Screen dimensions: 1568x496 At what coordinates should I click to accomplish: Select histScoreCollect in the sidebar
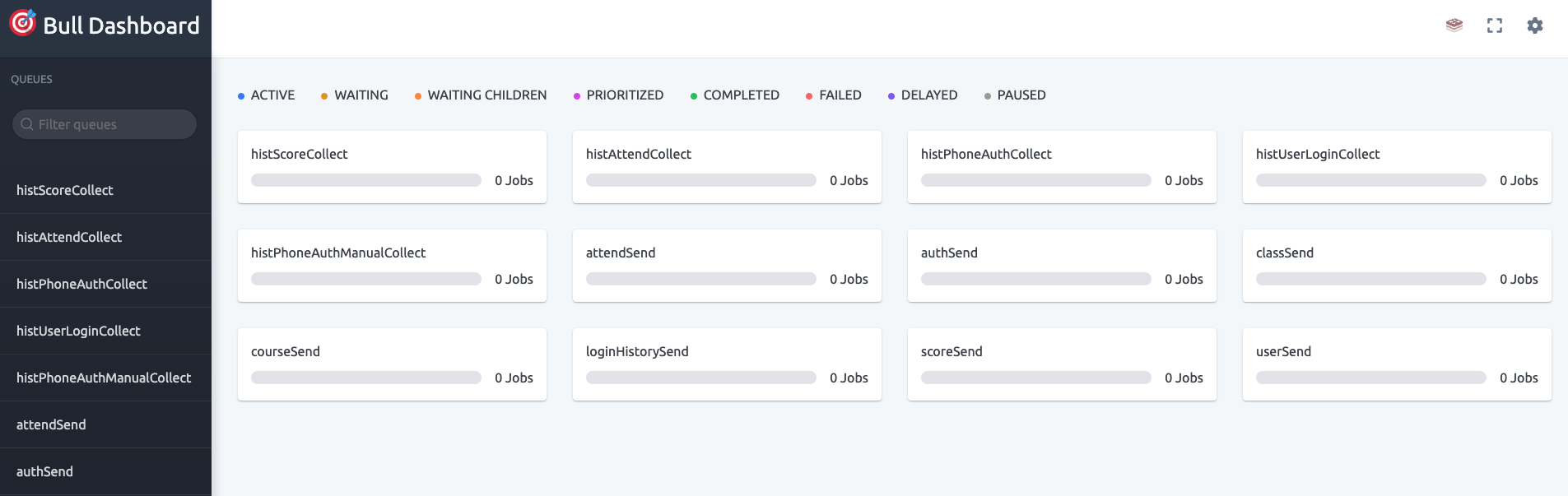pyautogui.click(x=65, y=190)
